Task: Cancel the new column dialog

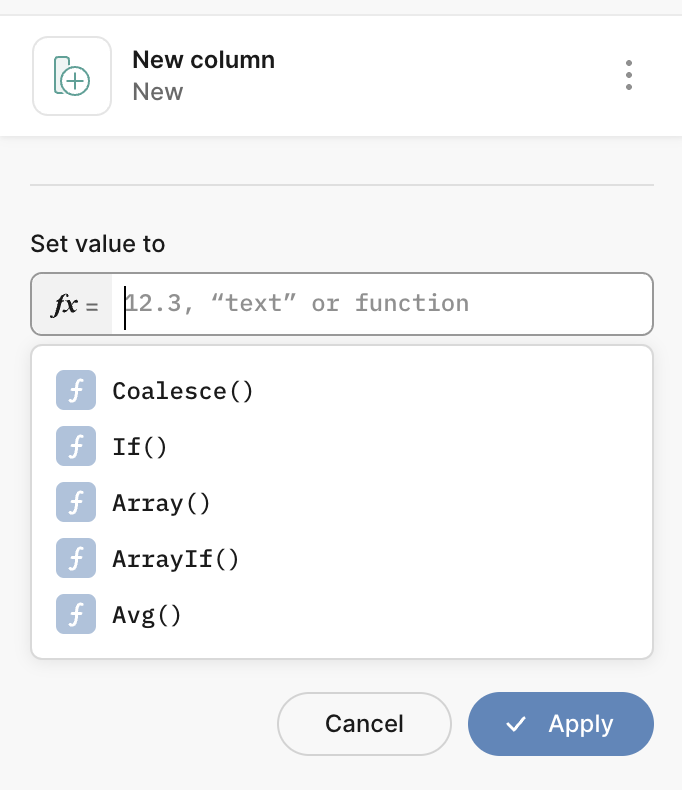Action: [364, 724]
